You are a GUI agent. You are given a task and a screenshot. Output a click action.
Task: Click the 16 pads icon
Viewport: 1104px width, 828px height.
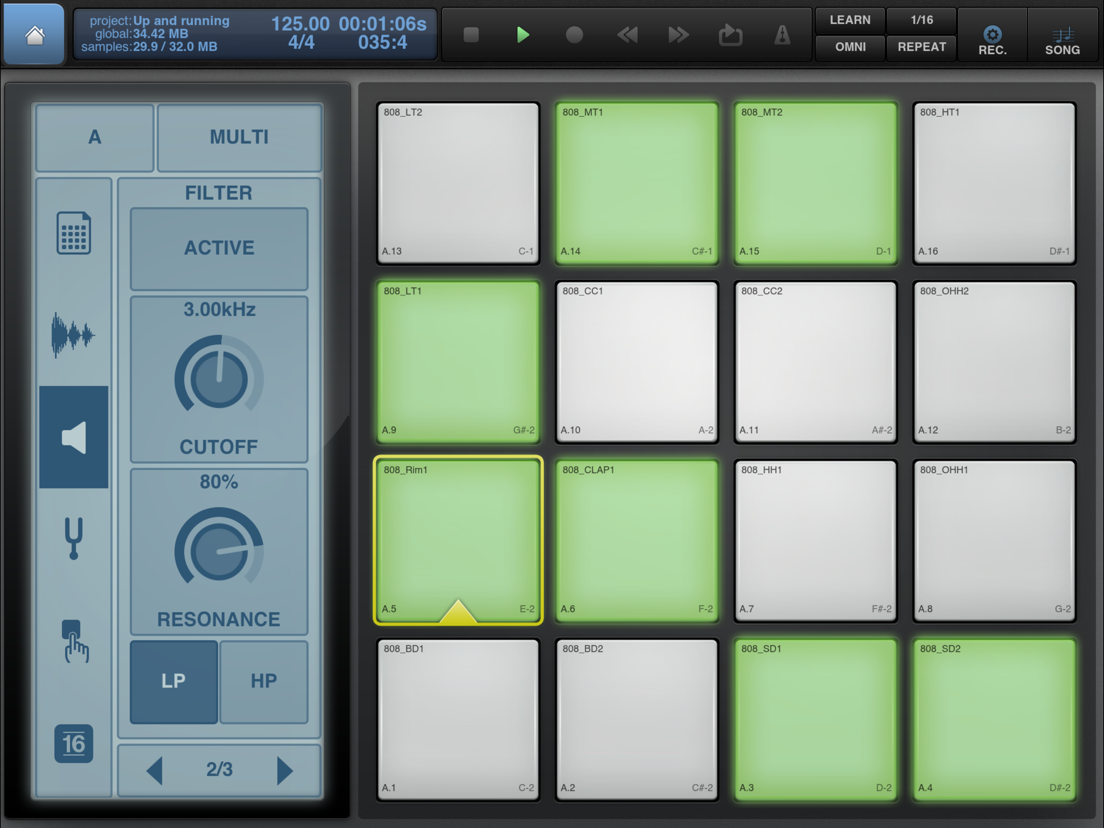pyautogui.click(x=74, y=744)
